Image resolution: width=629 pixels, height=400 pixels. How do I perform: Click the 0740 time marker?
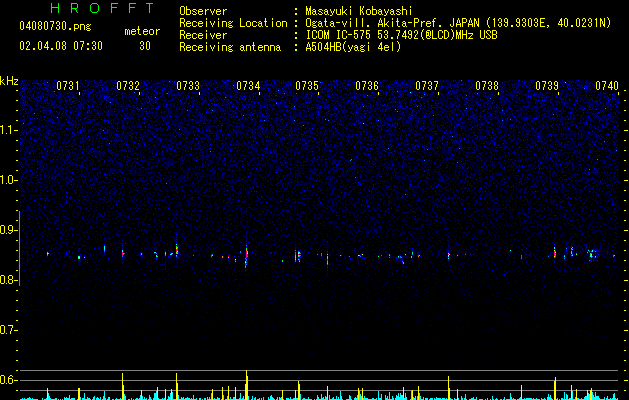pos(607,86)
